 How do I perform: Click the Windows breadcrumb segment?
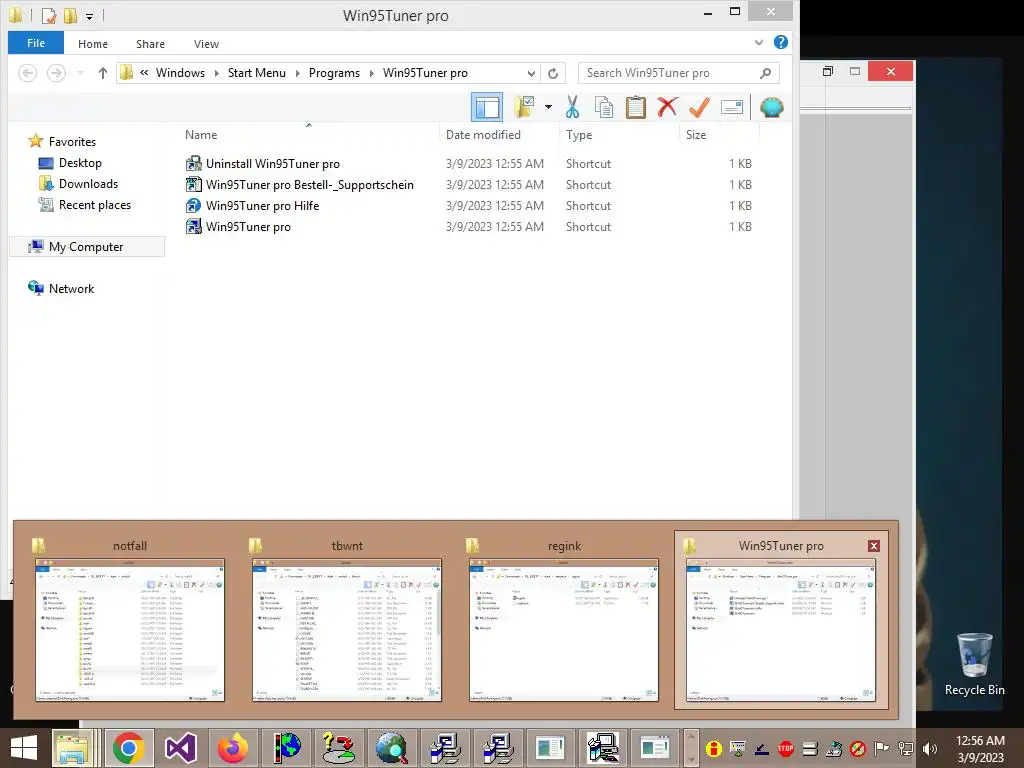180,73
